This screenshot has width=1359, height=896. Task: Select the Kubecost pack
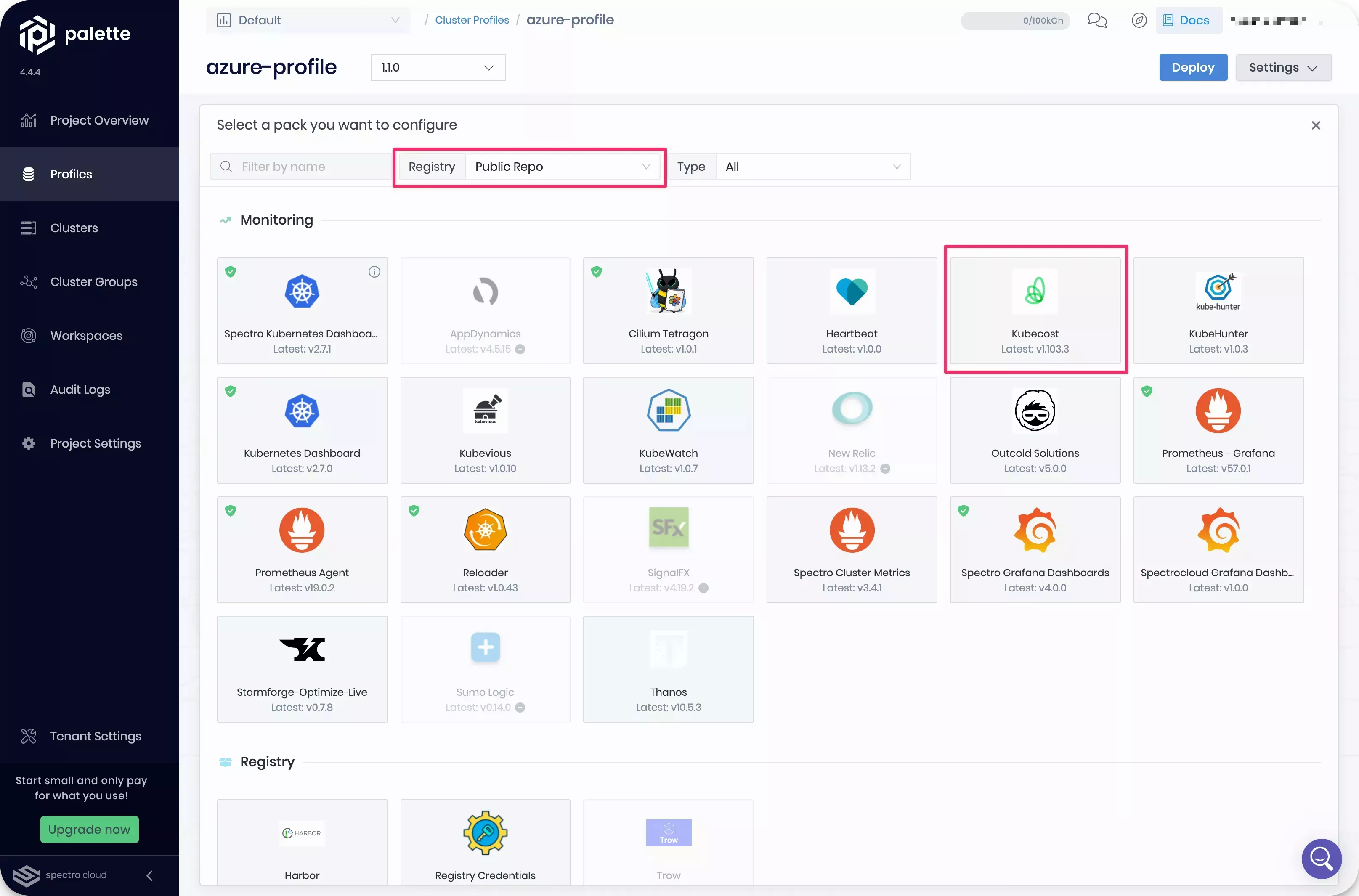[x=1035, y=310]
